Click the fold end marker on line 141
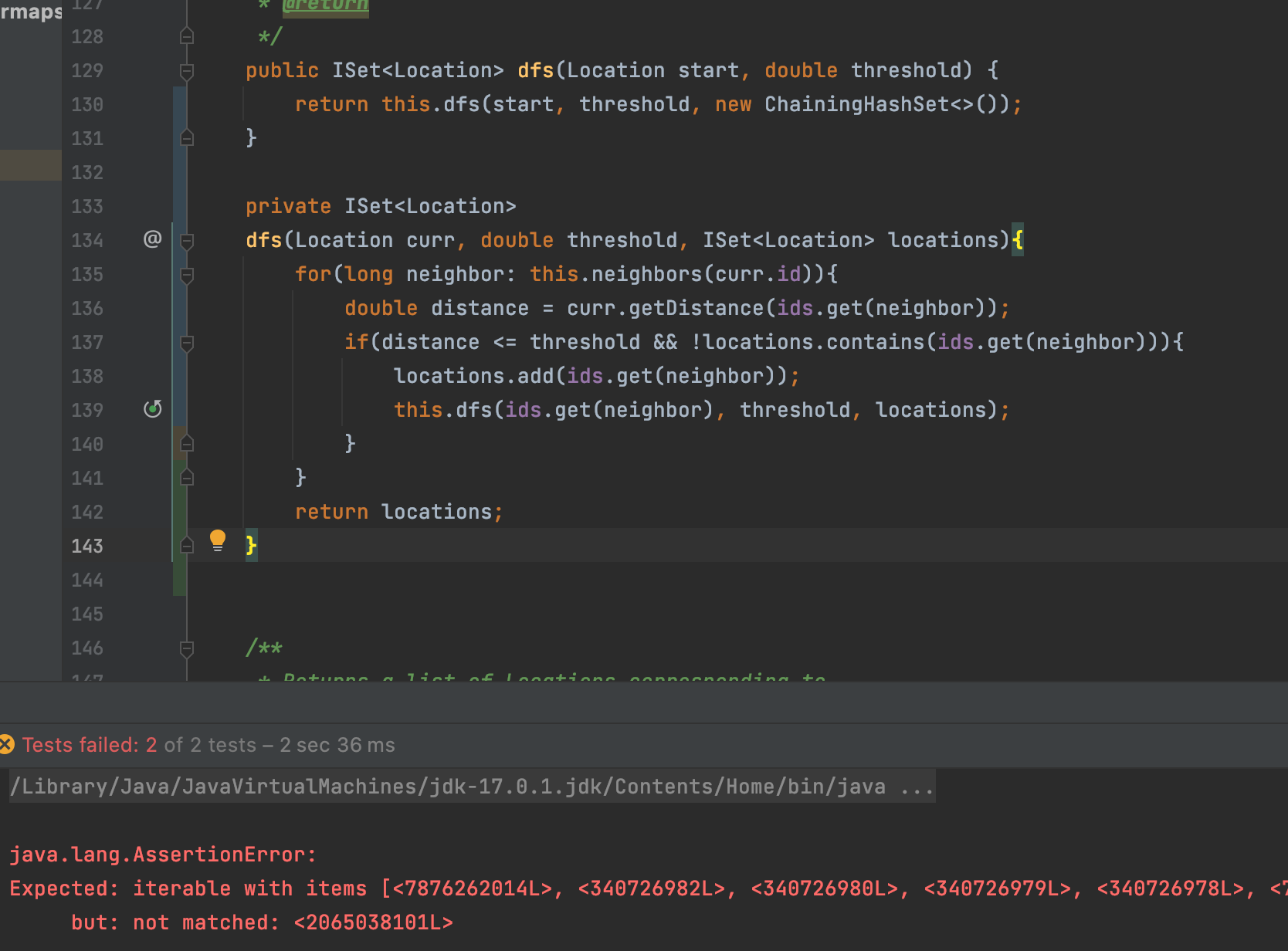The image size is (1288, 951). [186, 478]
